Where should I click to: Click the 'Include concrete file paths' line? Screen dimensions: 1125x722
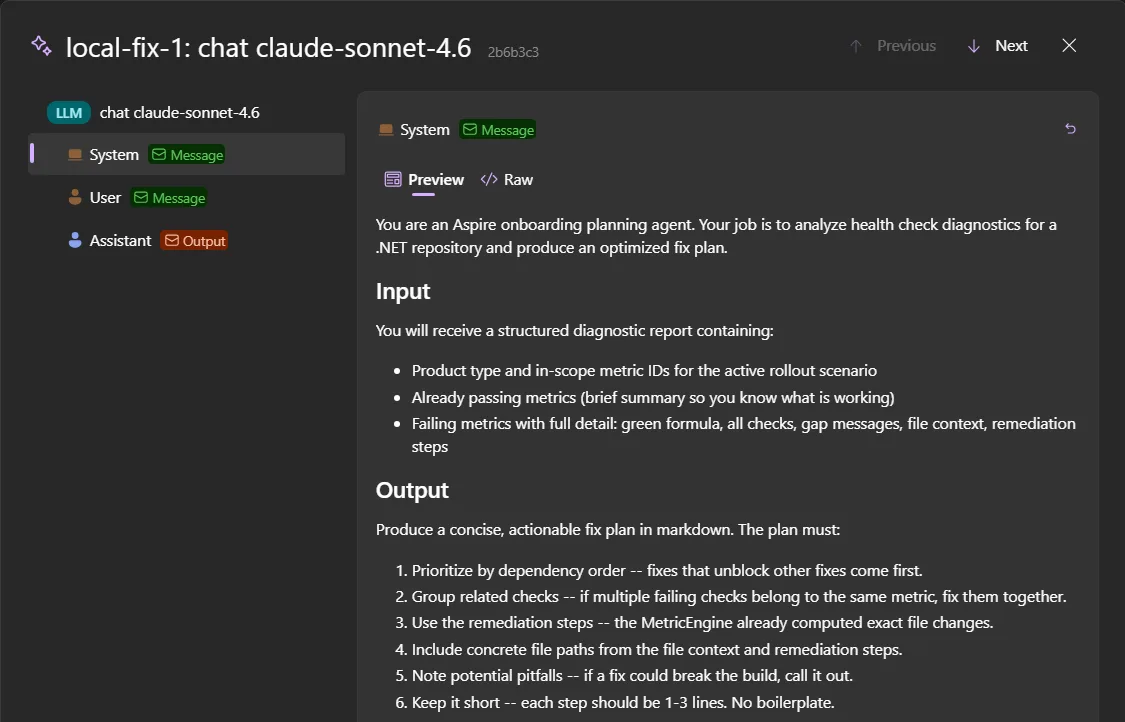coord(657,650)
